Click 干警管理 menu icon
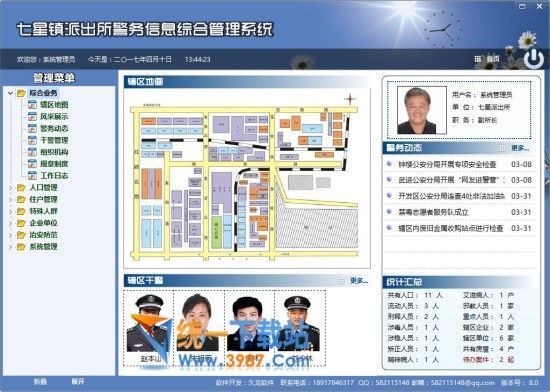 point(32,140)
